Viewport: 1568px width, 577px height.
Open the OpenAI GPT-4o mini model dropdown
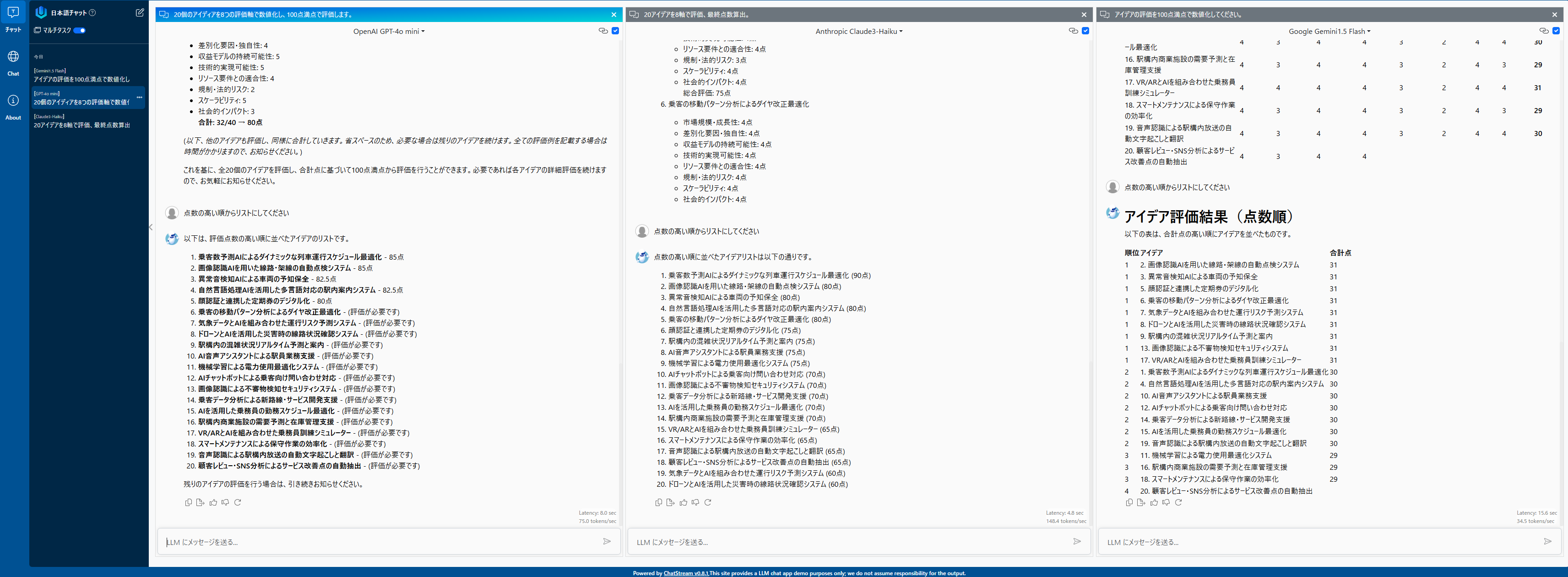coord(388,32)
